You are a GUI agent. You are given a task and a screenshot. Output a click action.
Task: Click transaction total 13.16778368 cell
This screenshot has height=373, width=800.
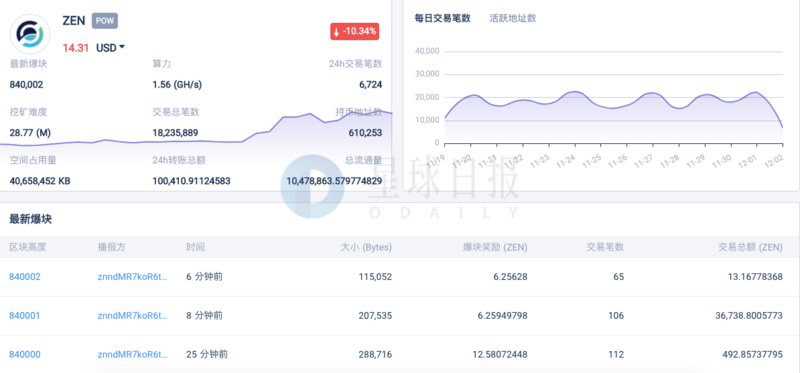[755, 277]
